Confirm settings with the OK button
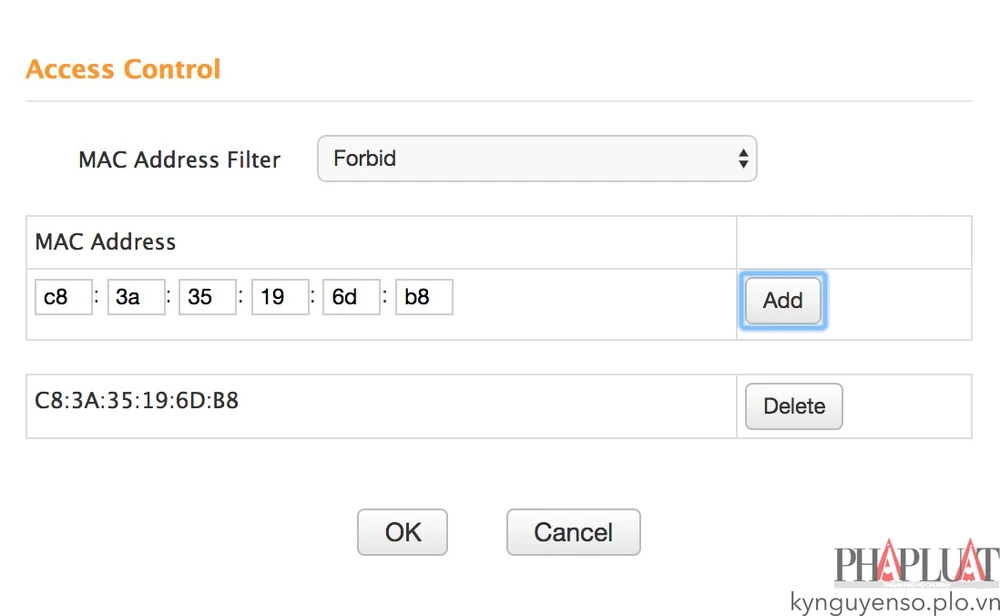1000x616 pixels. pos(402,532)
